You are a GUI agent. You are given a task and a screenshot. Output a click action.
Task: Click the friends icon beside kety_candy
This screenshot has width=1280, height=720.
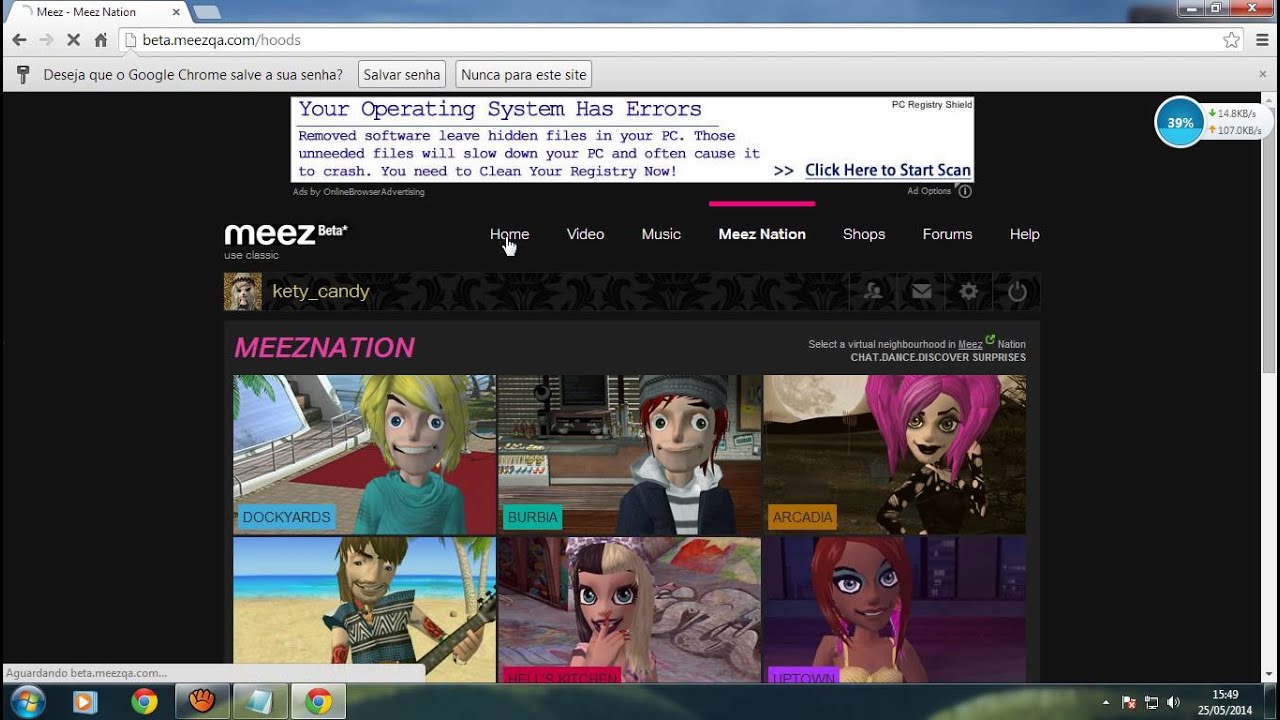[x=873, y=291]
